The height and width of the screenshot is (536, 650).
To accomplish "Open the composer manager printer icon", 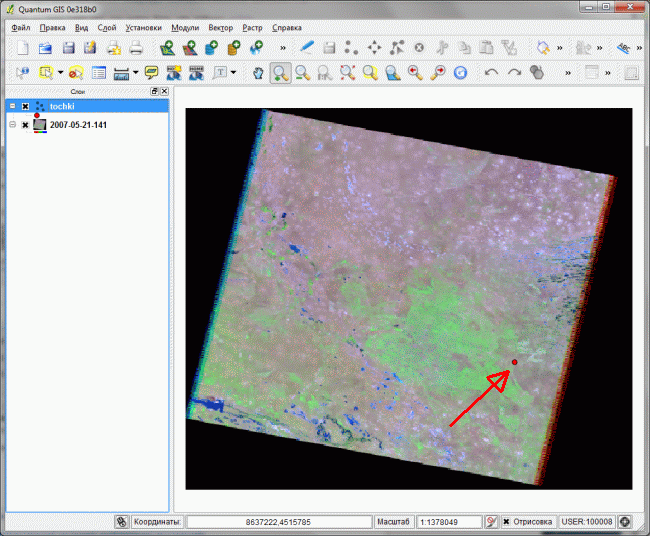I will coord(136,48).
